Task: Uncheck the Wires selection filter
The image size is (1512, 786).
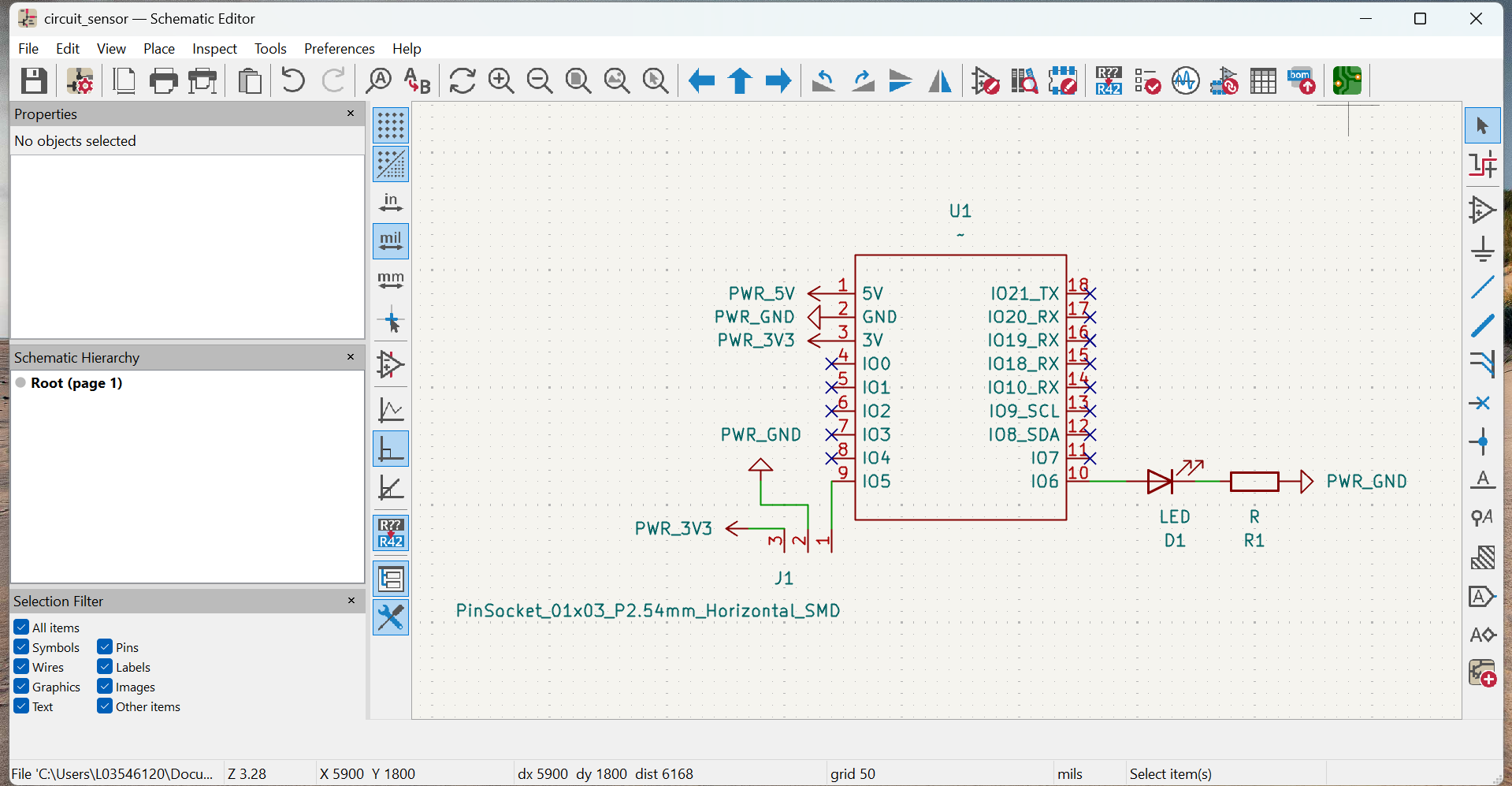Action: coord(22,667)
